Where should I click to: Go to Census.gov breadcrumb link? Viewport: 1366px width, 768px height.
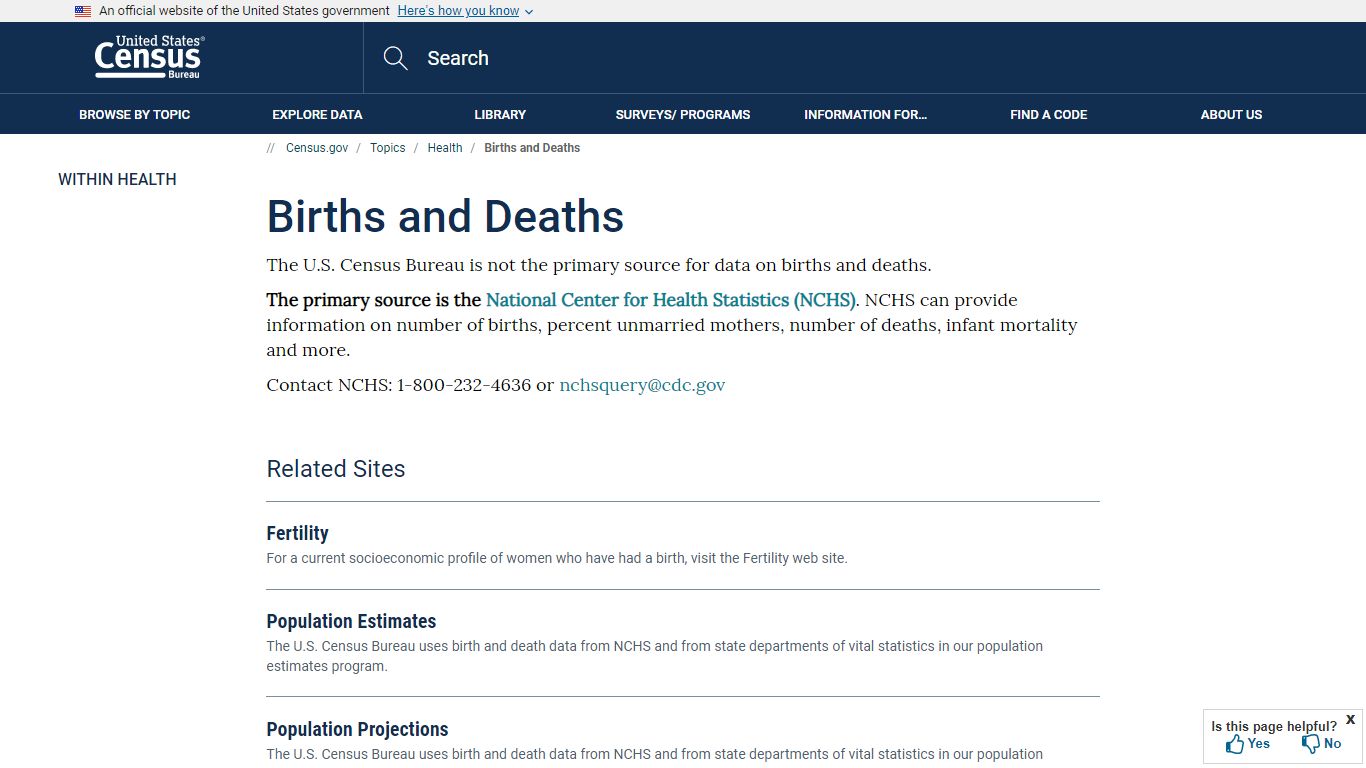click(x=317, y=148)
